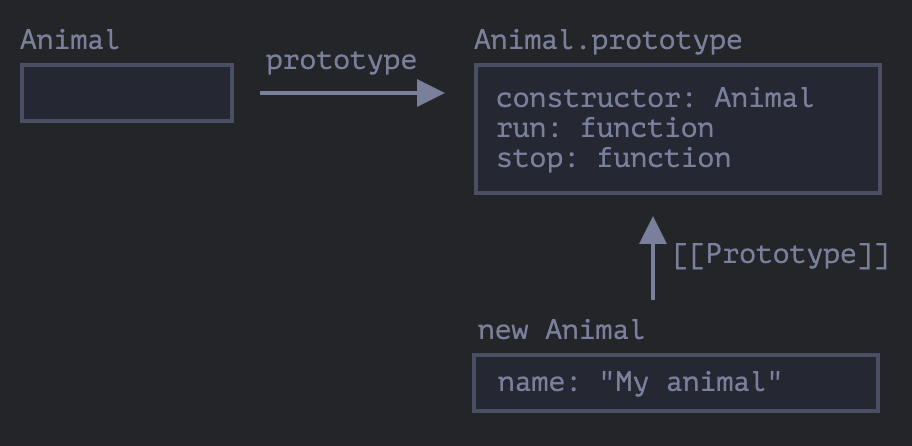
Task: Click the "run" property key
Action: point(521,128)
